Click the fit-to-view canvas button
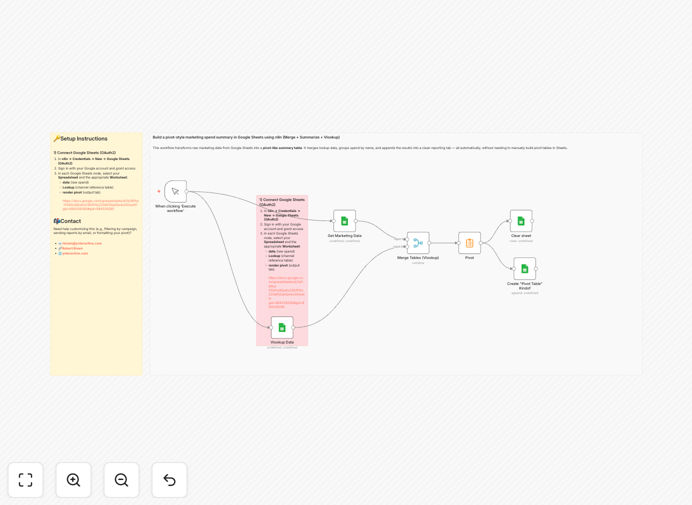Viewport: 692px width, 505px height. (26, 480)
